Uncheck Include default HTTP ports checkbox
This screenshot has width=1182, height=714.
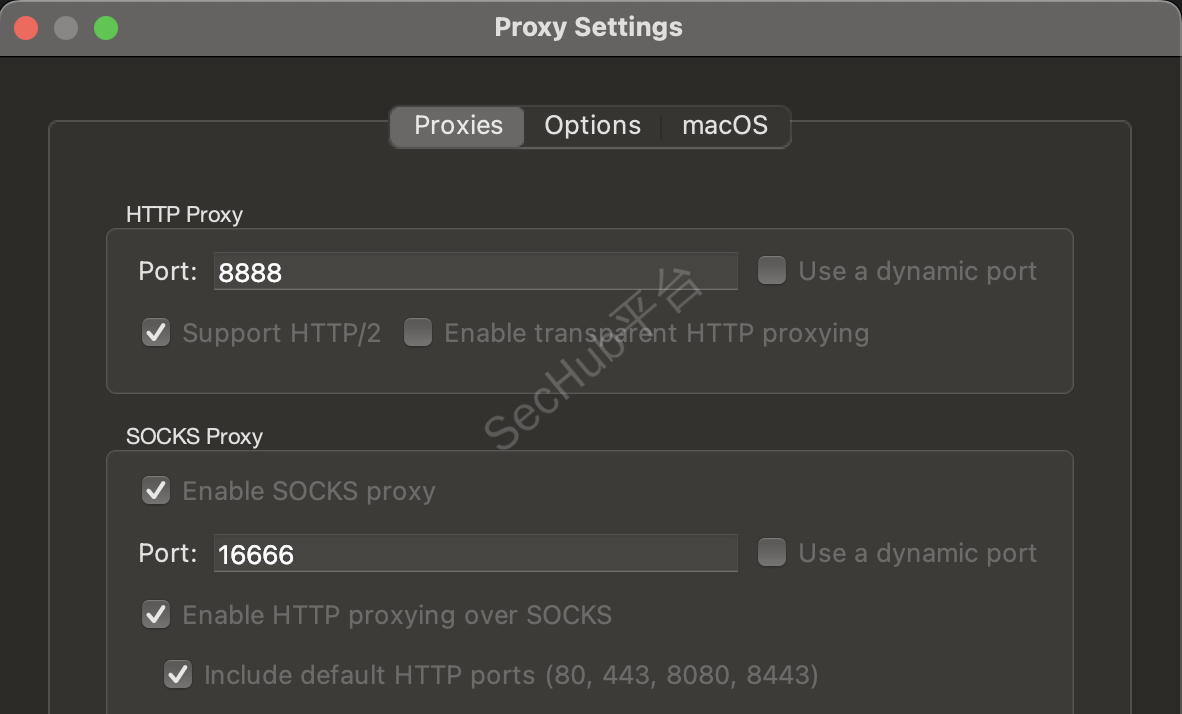pyautogui.click(x=178, y=675)
